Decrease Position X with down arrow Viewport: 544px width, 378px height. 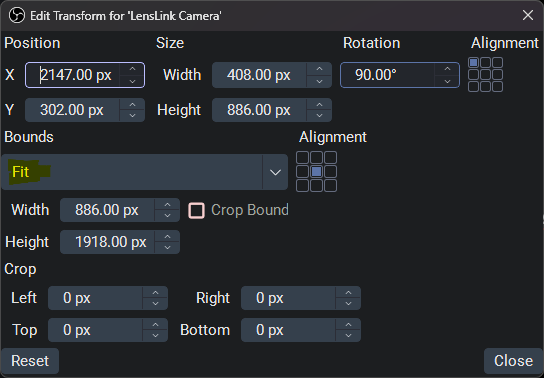[132, 81]
